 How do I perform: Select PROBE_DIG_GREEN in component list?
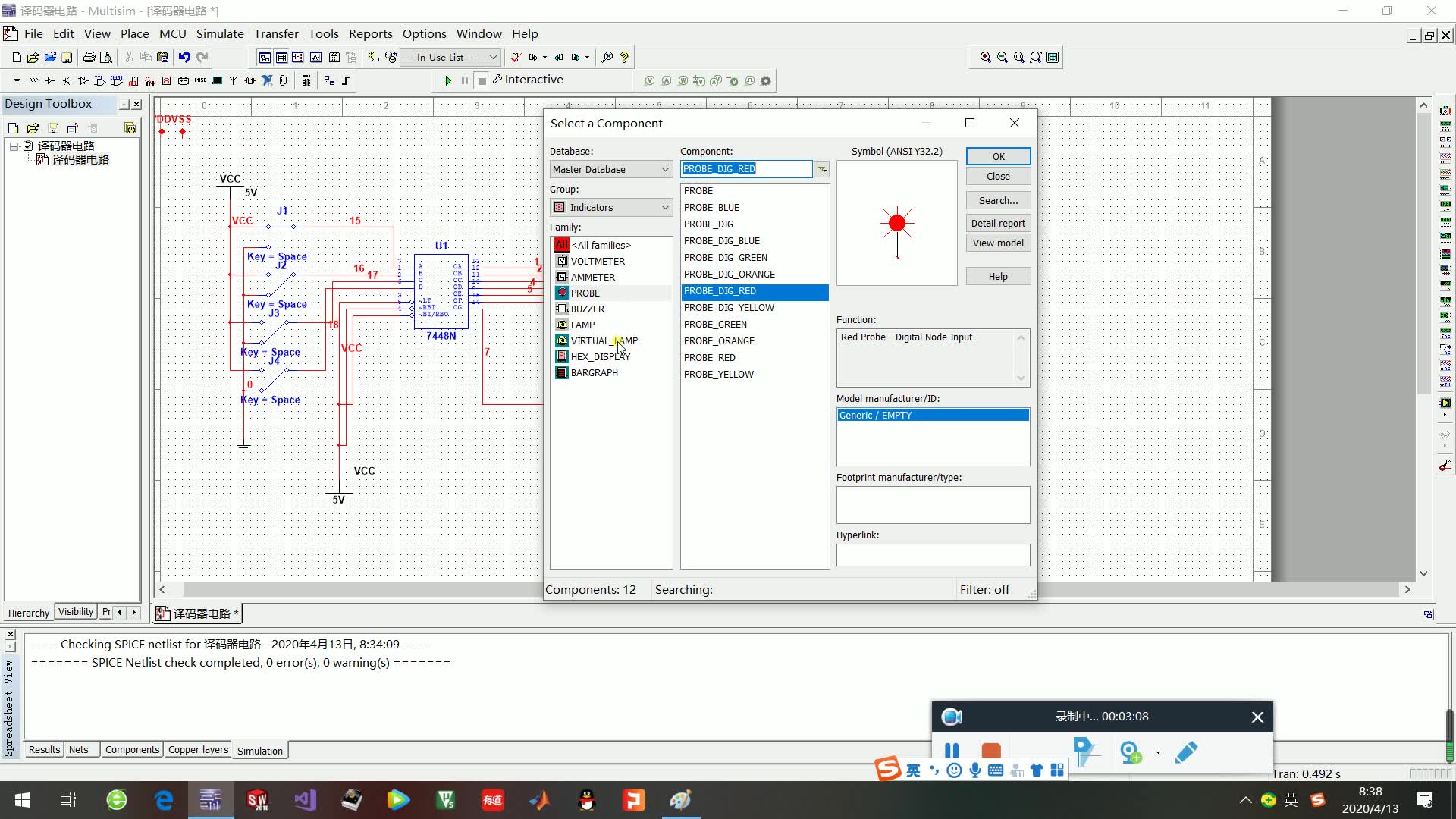pos(725,257)
